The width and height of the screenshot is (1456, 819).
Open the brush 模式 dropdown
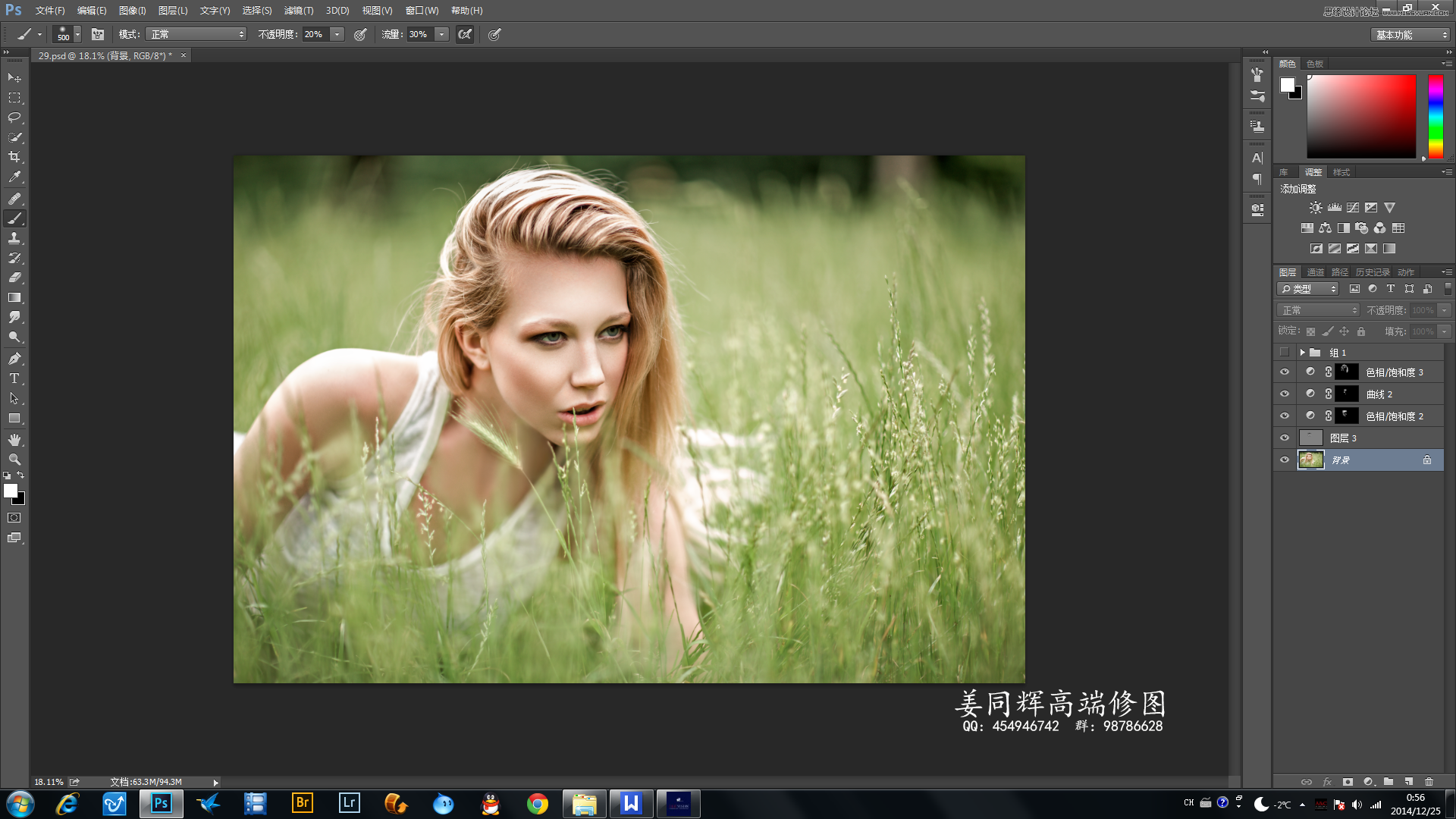pos(196,34)
